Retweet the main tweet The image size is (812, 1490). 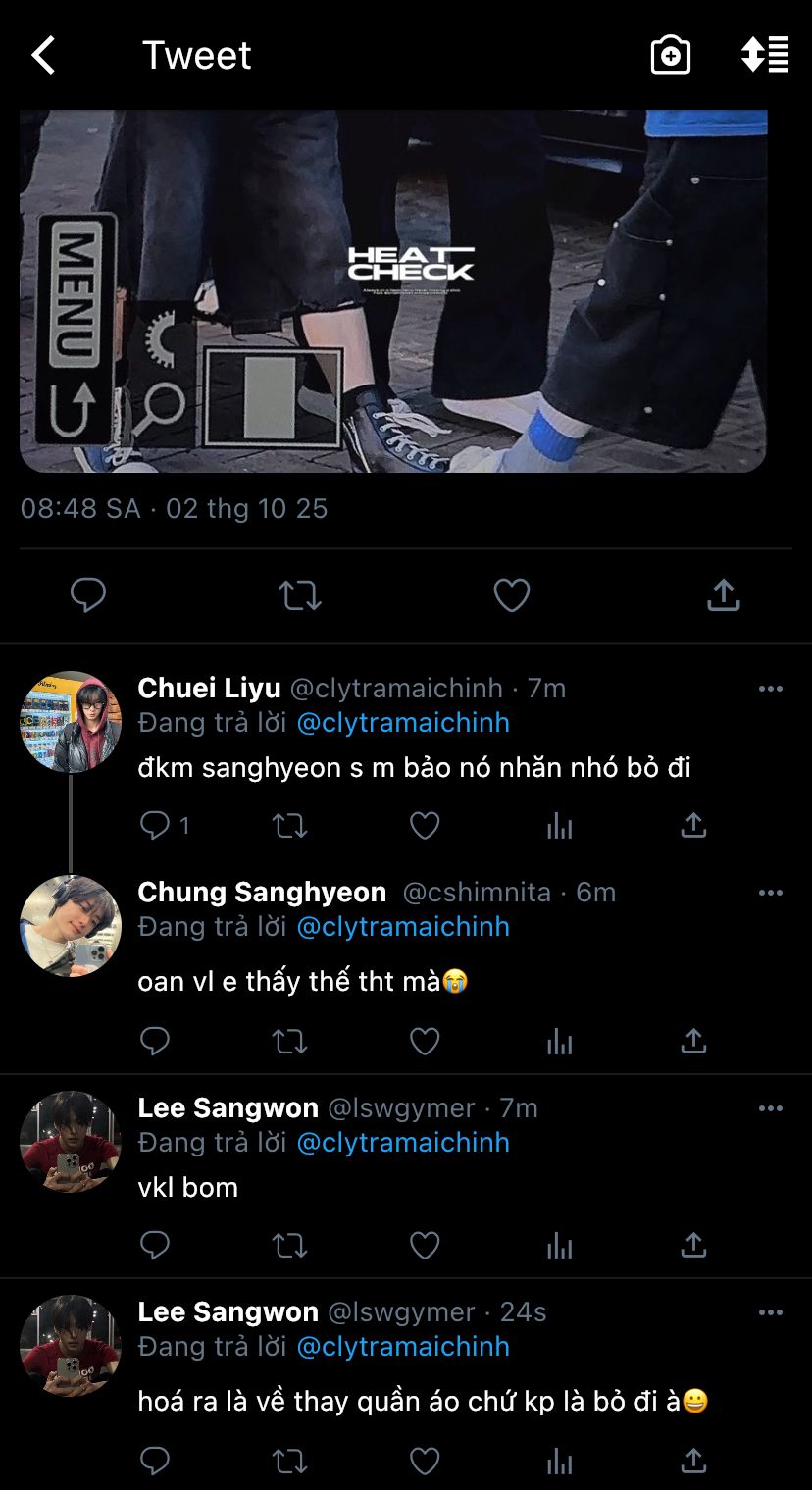[300, 595]
